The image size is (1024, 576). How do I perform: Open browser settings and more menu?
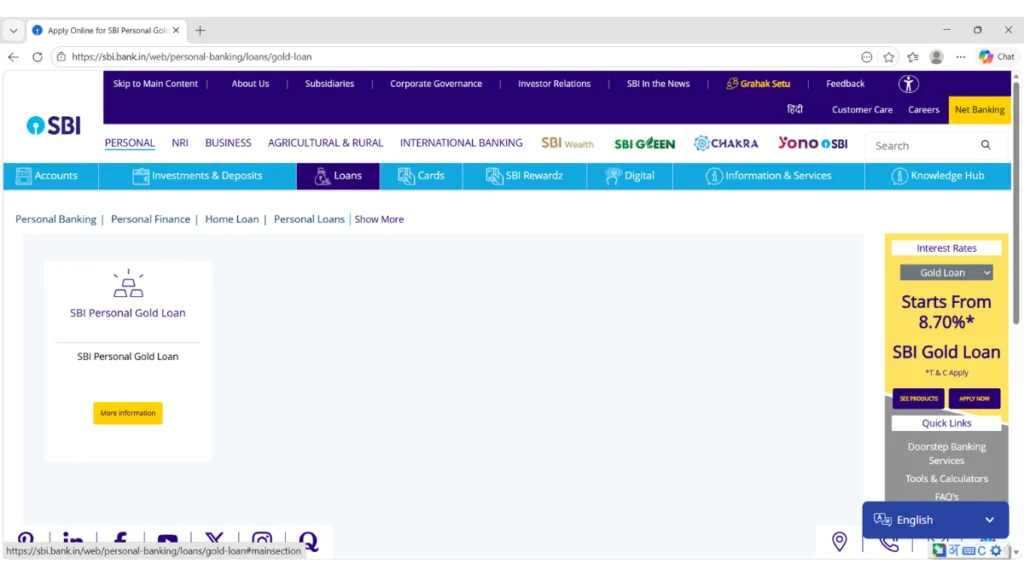click(960, 57)
